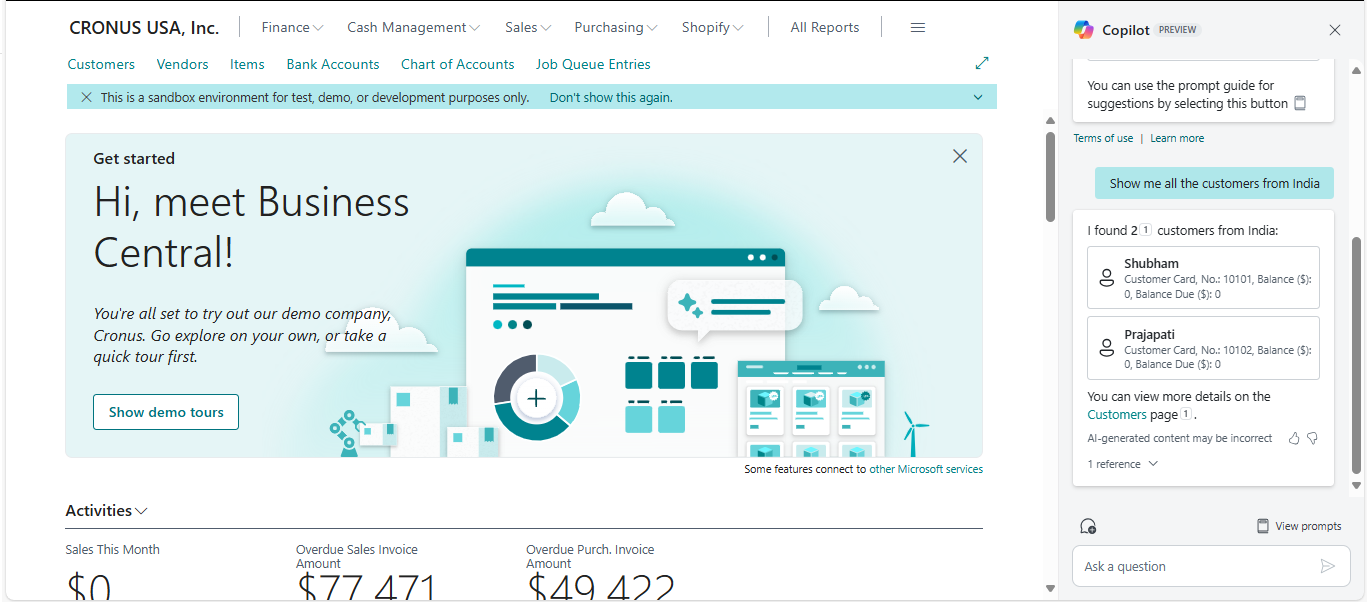The image size is (1367, 602).
Task: Open Chart of Accounts
Action: 458,64
